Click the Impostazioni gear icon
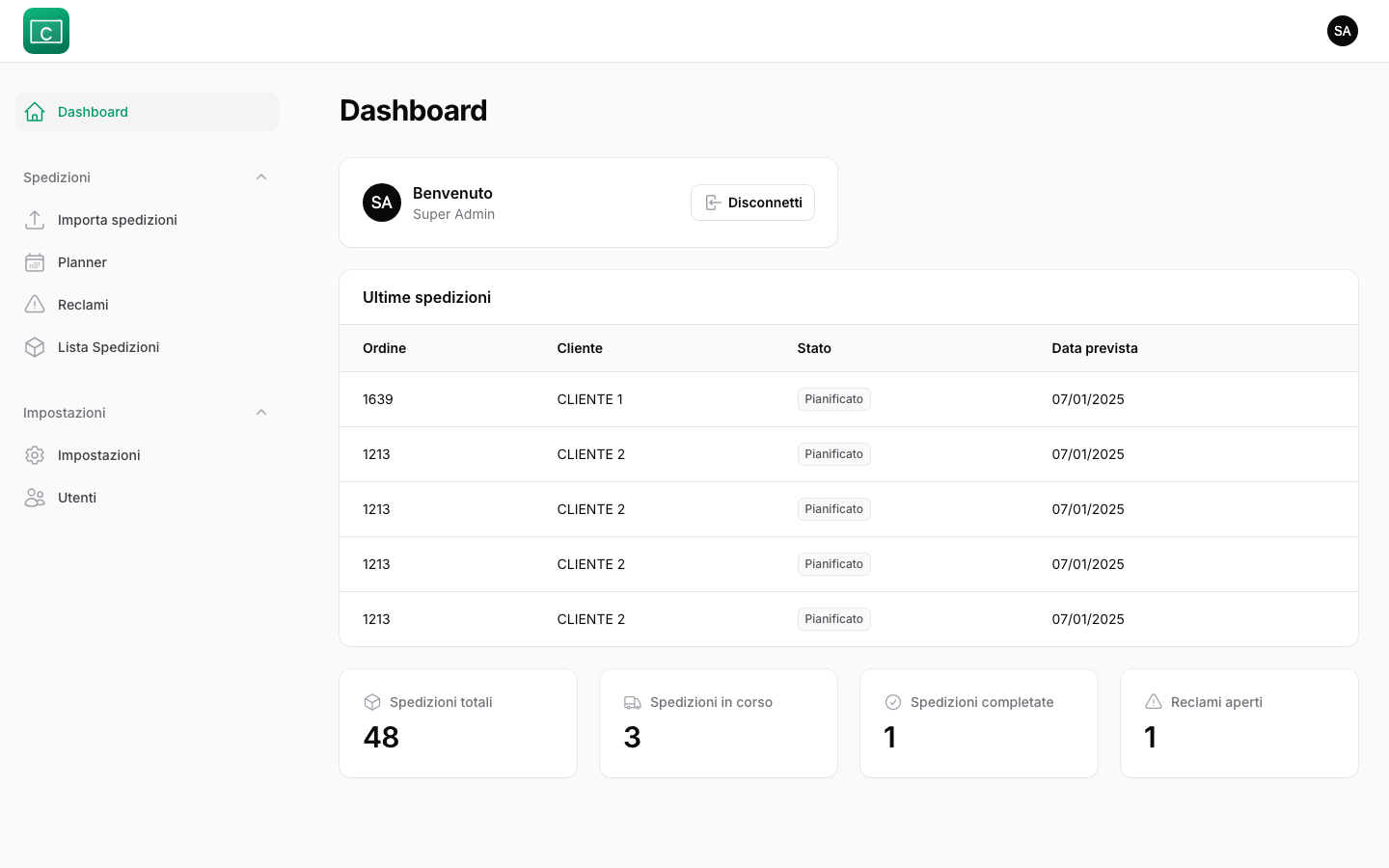1389x868 pixels. point(35,455)
